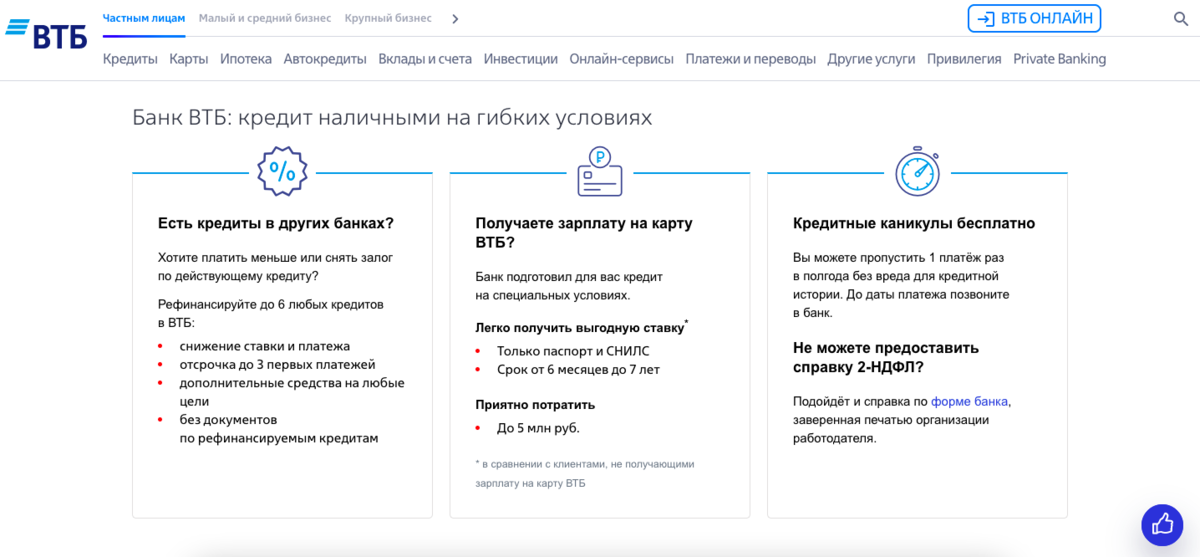Open the Private Banking menu item

click(1060, 59)
